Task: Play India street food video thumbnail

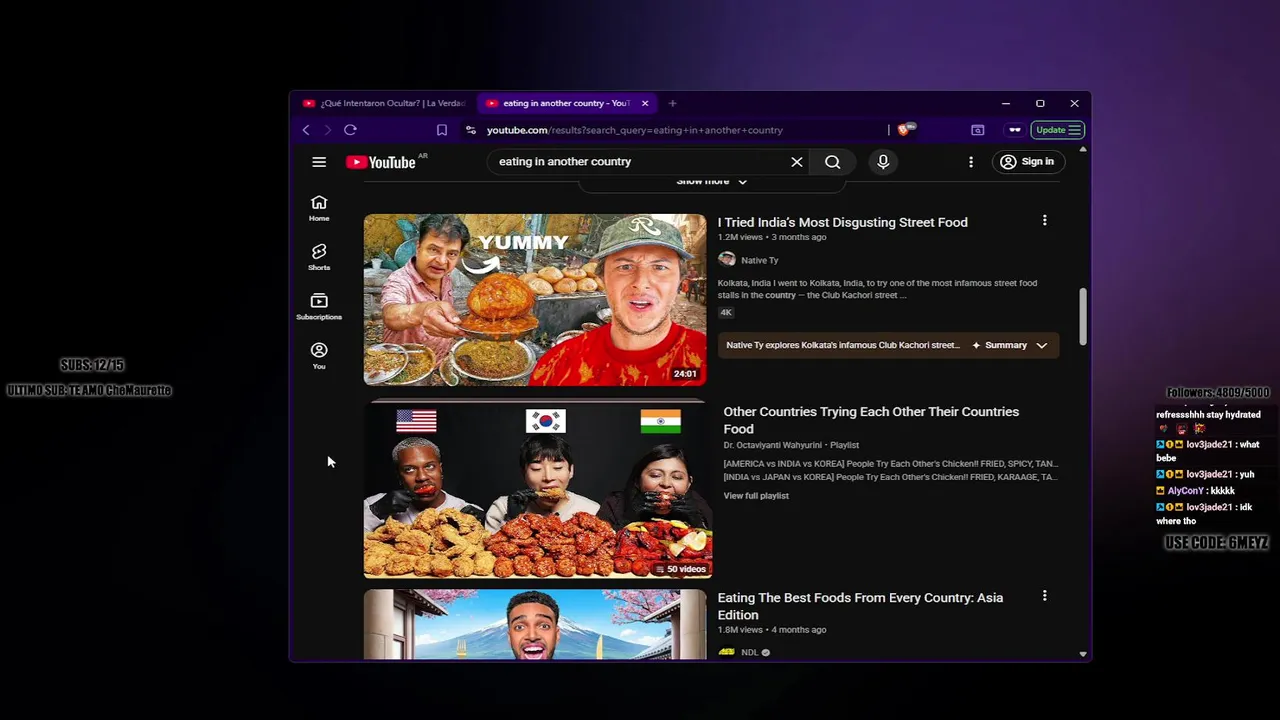Action: (x=535, y=300)
